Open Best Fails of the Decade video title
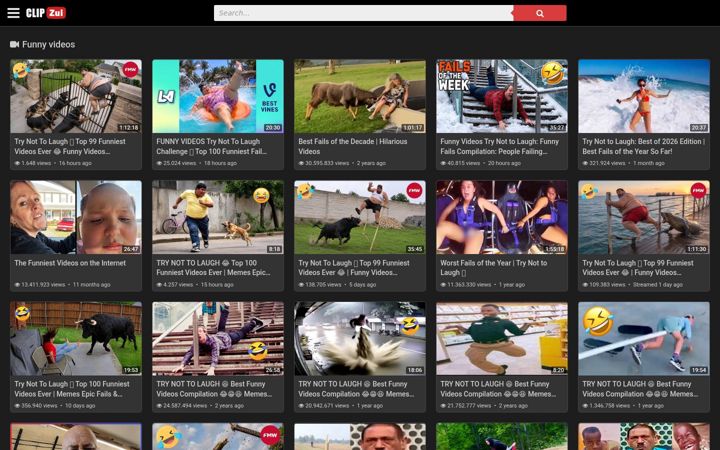720x450 pixels. pos(353,146)
